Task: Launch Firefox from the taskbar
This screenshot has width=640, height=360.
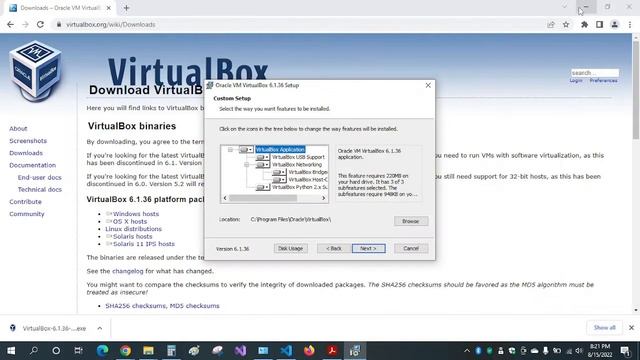Action: click(x=309, y=351)
